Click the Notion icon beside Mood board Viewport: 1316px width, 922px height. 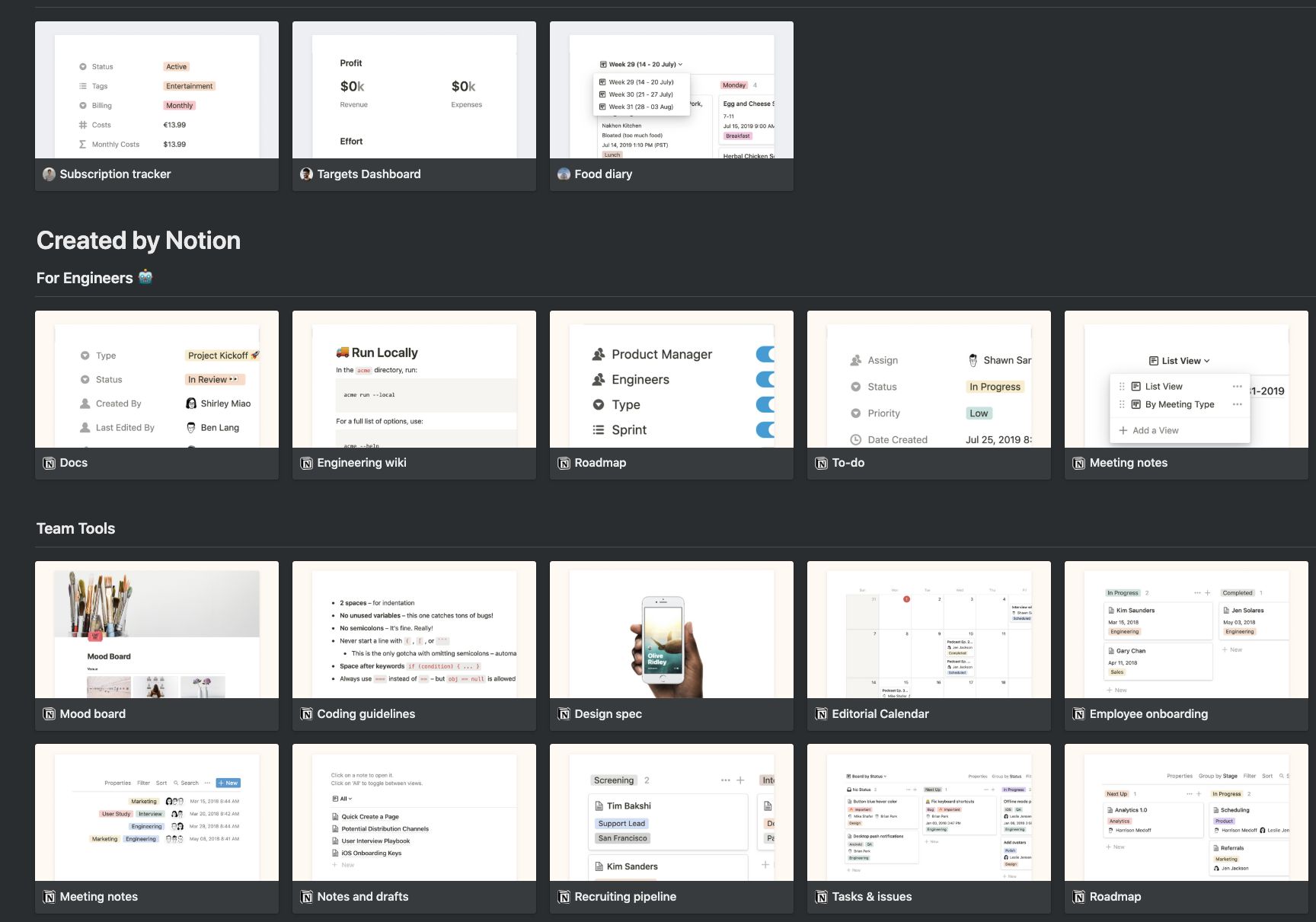pyautogui.click(x=50, y=714)
